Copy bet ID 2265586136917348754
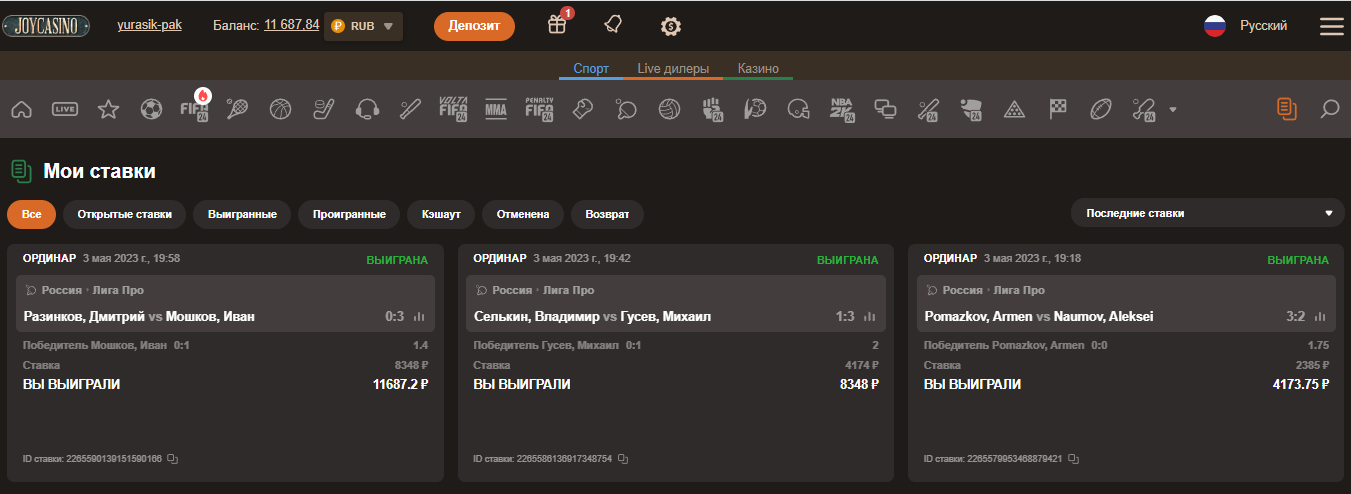Screen dimensions: 1351x494 [x=623, y=459]
